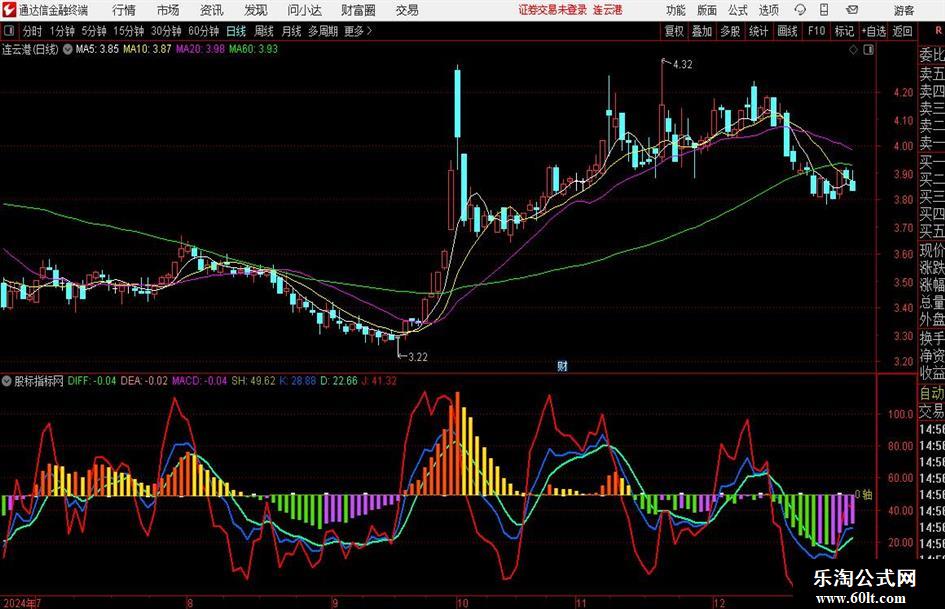945x609 pixels.
Task: Click the MA60: 3.93 value label
Action: point(253,49)
